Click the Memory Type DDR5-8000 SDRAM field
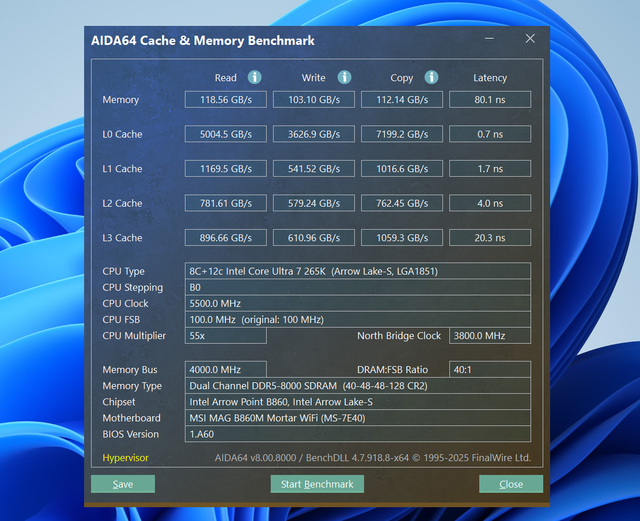 pos(357,386)
